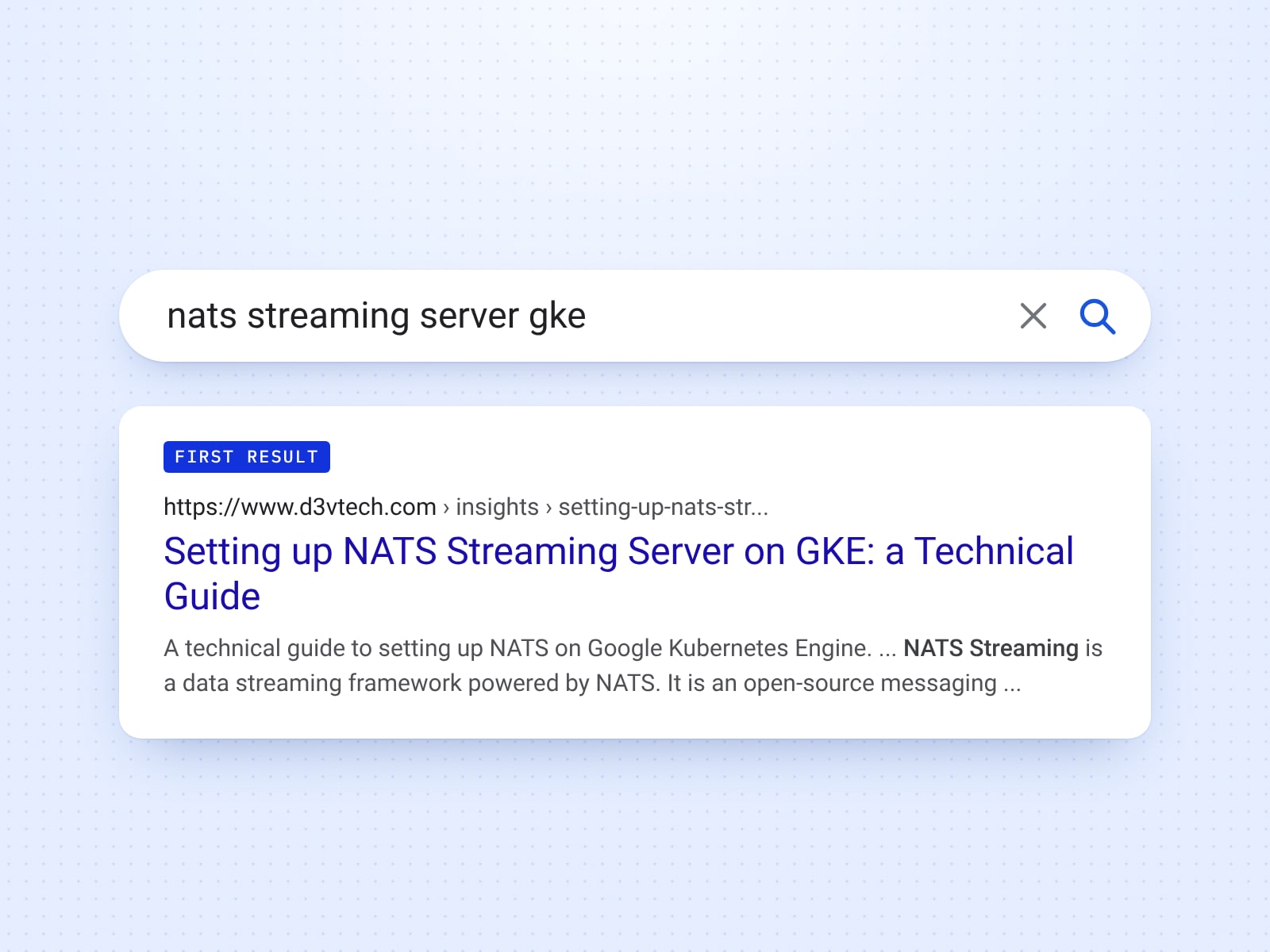Clear the search query with the X icon
The width and height of the screenshot is (1270, 952).
coord(1033,316)
